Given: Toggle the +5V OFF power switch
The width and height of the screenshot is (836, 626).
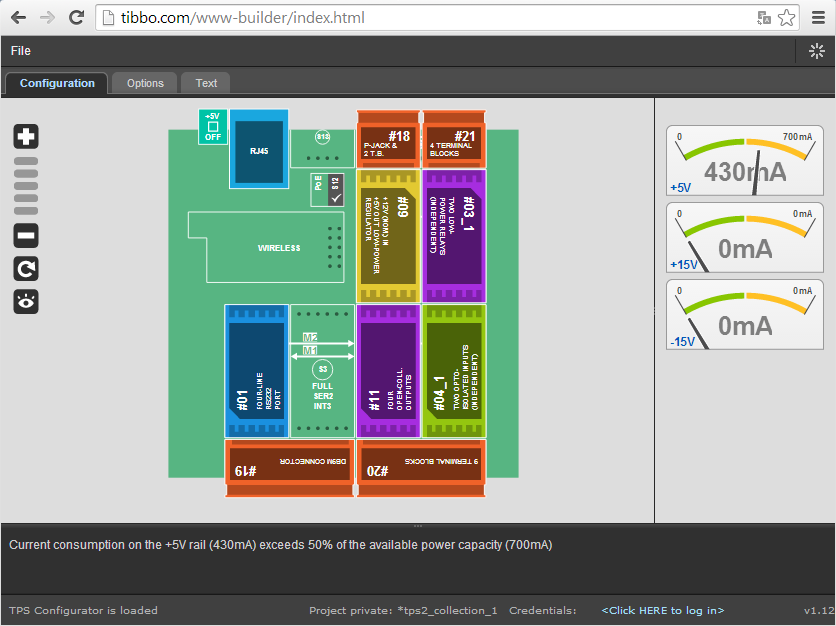Looking at the screenshot, I should [x=212, y=127].
